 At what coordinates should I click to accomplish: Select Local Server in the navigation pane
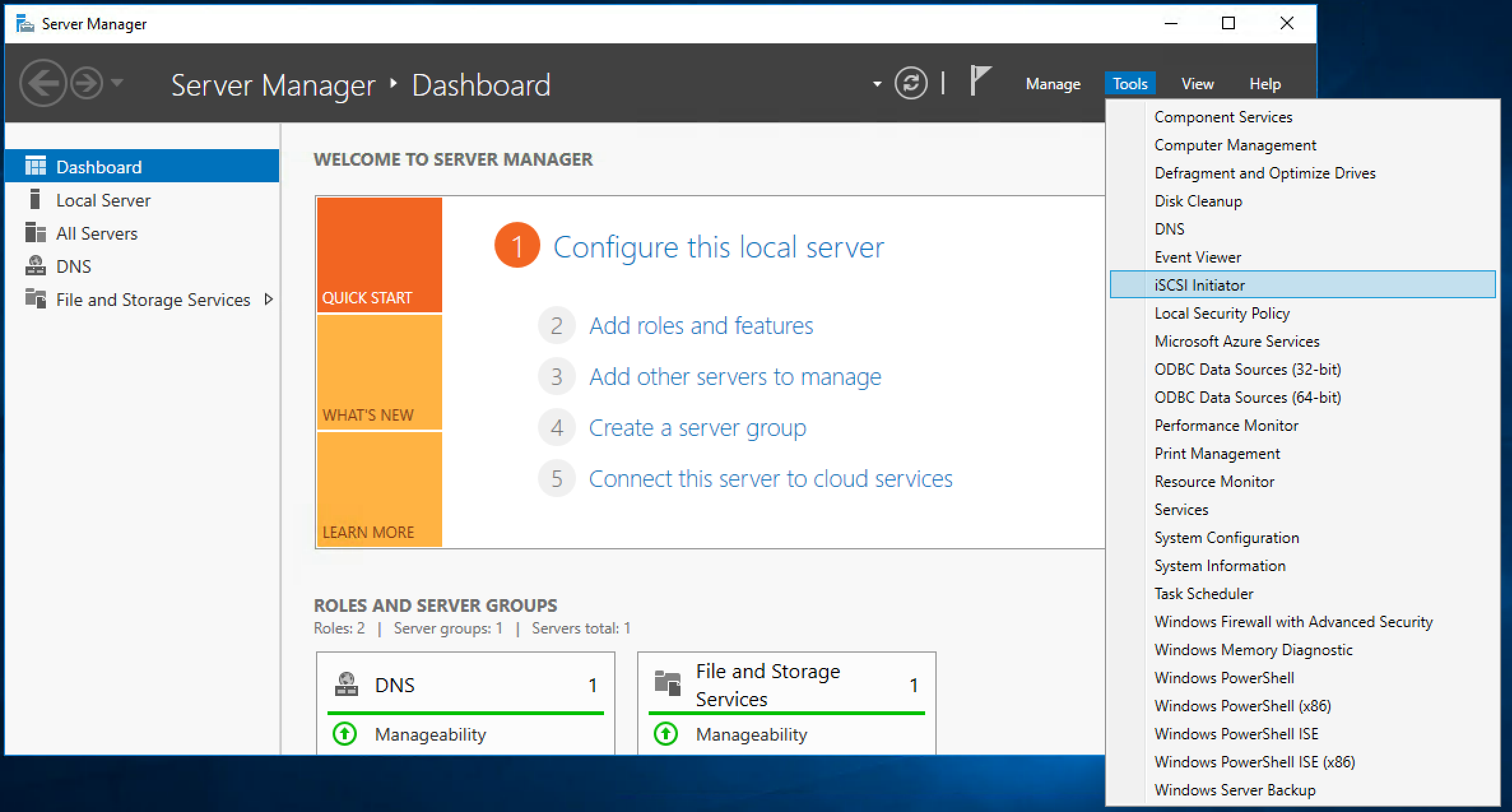coord(141,200)
